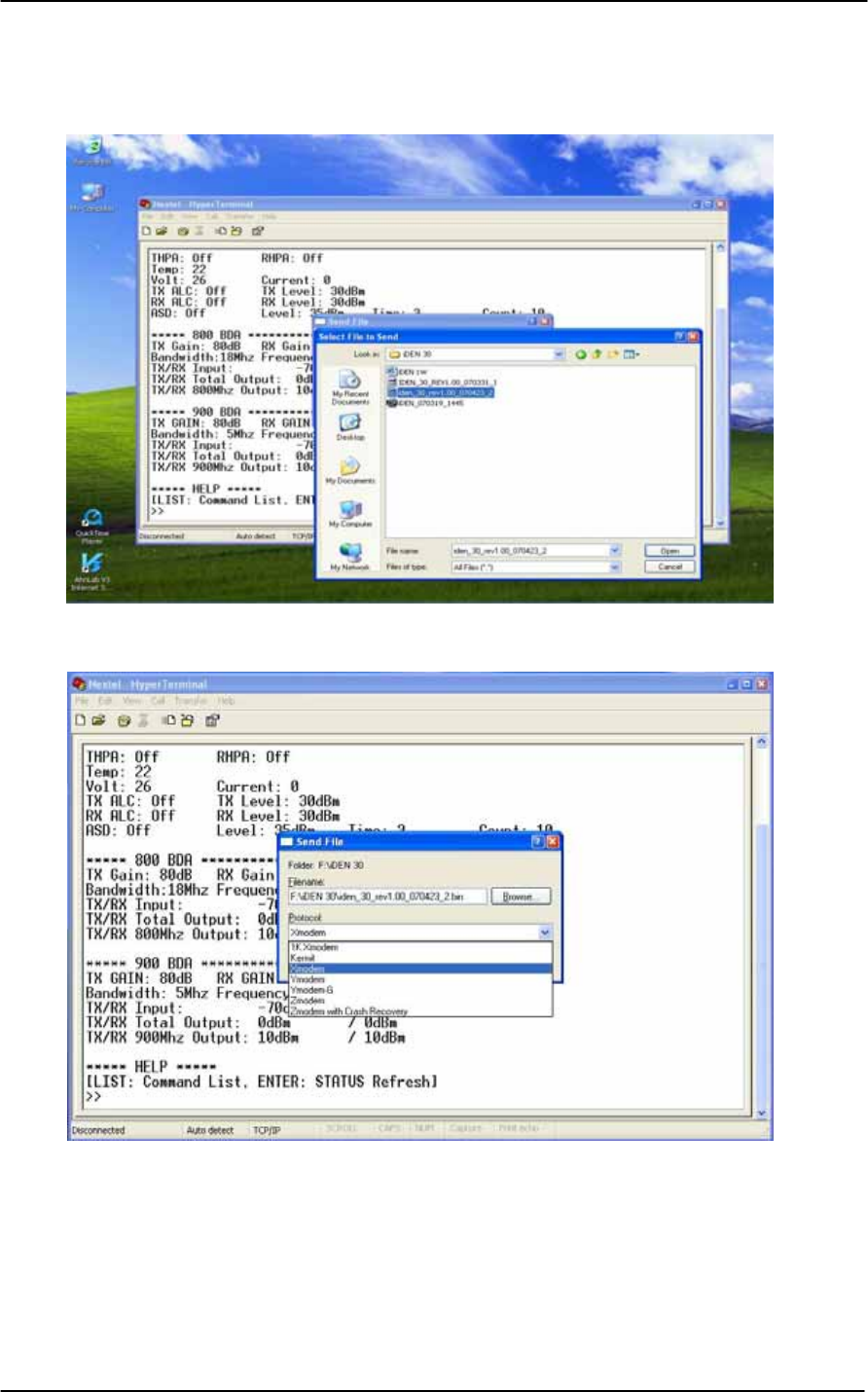
Task: Open the Help menu in the HyperTerminal window with protocol list open
Action: 226,701
